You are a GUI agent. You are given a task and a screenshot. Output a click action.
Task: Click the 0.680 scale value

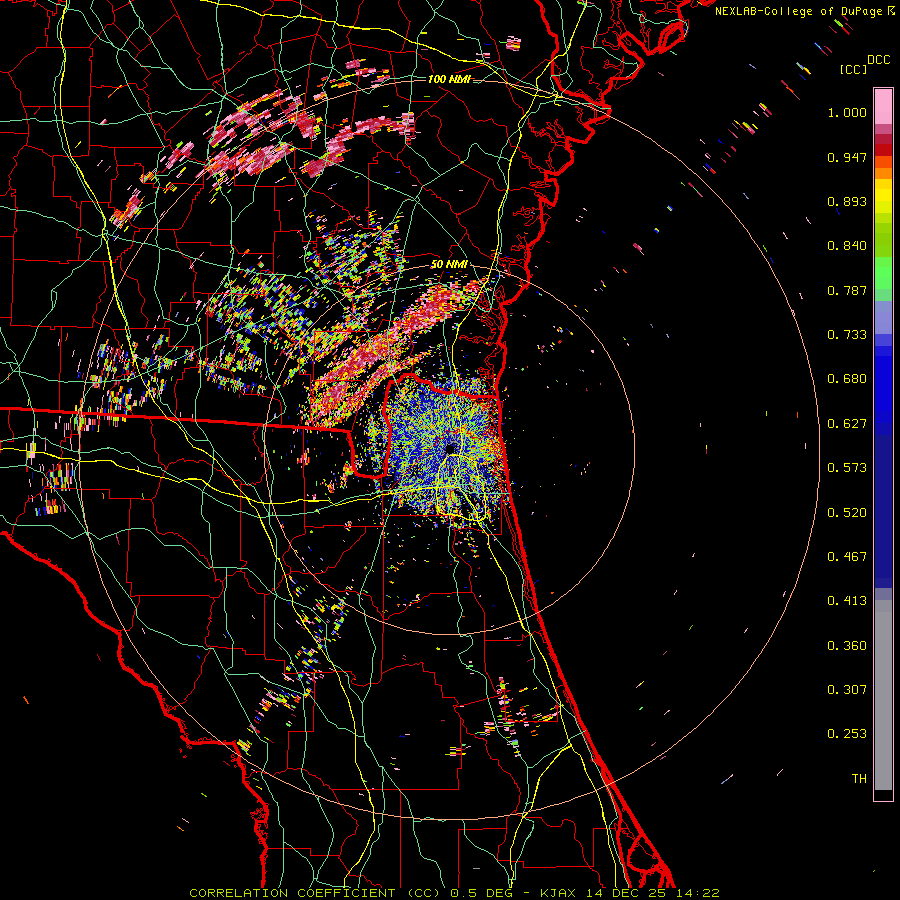click(x=847, y=379)
